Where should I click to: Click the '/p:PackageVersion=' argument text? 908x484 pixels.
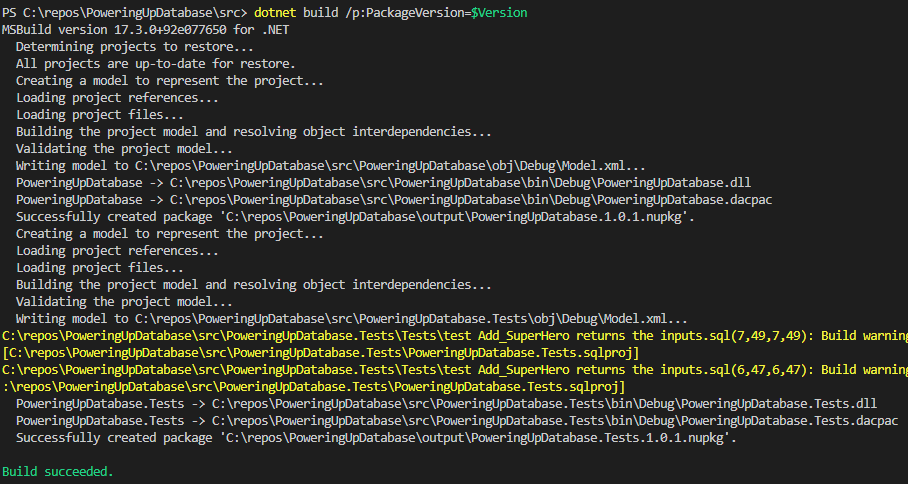tap(408, 13)
